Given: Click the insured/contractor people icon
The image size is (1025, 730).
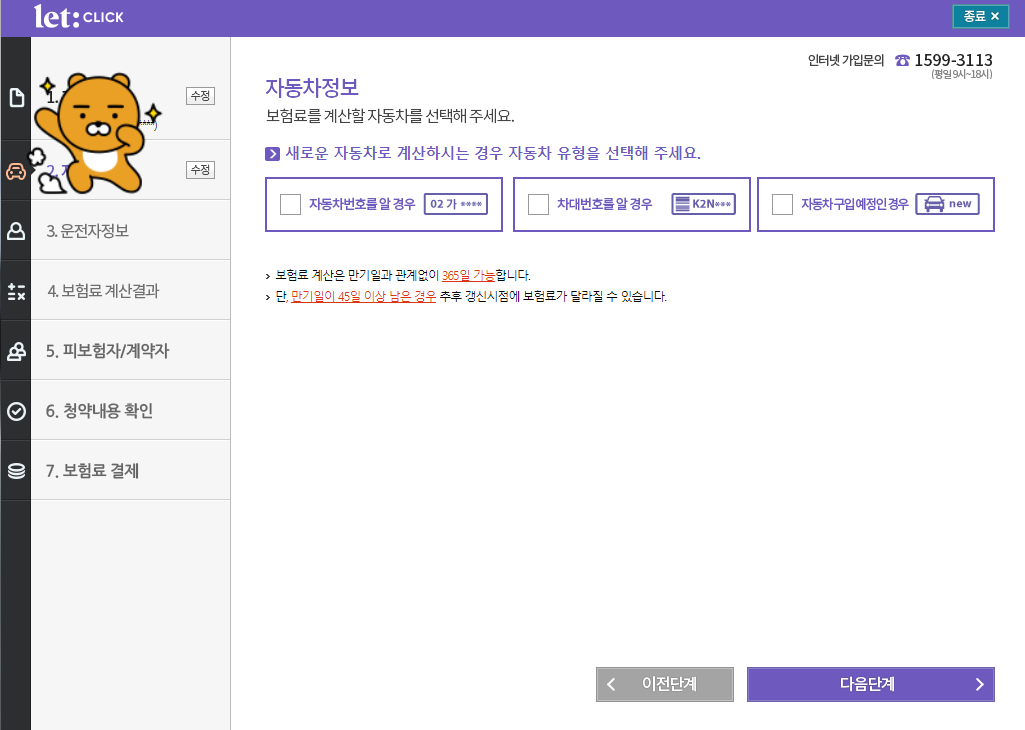Looking at the screenshot, I should (x=16, y=351).
